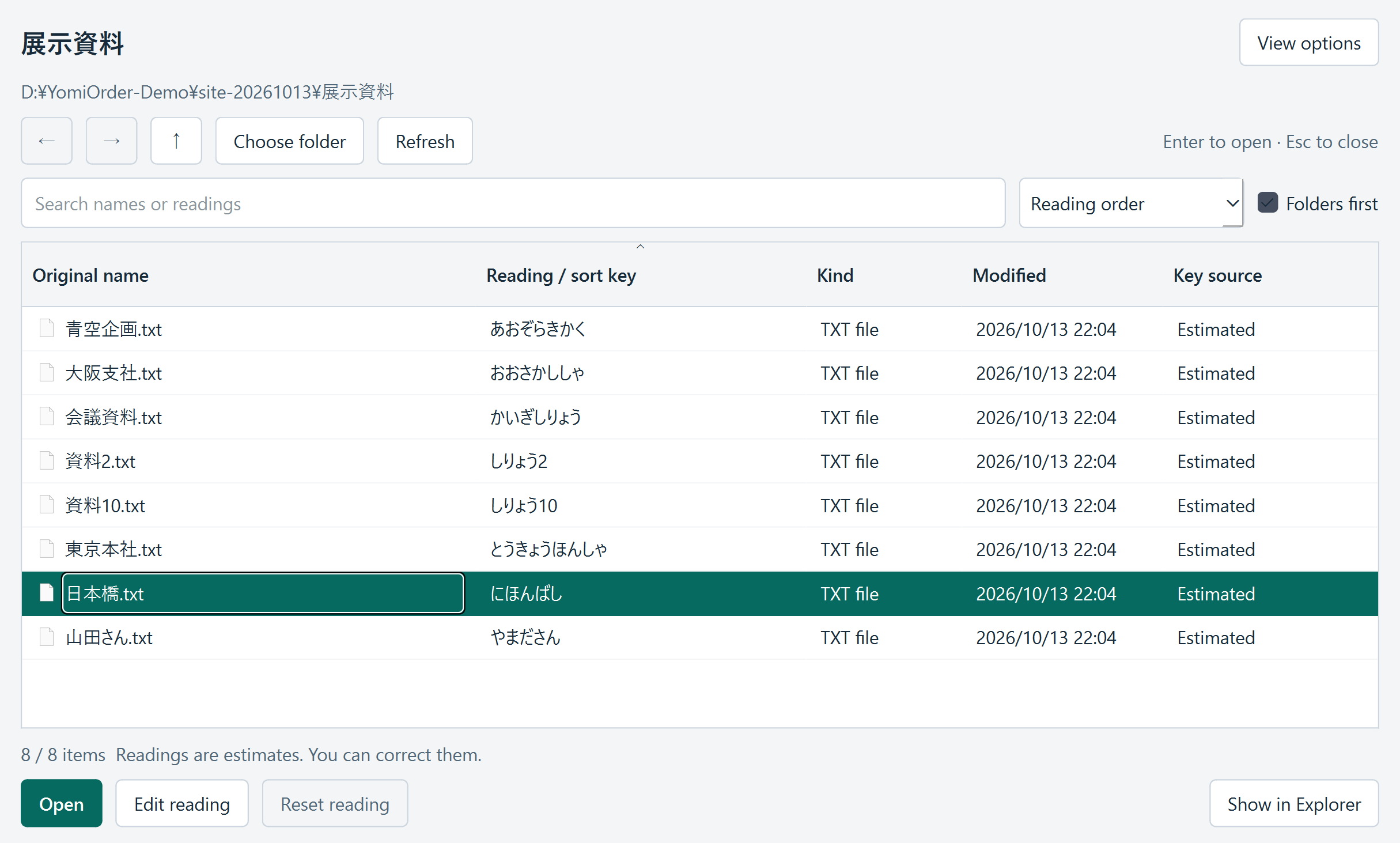Focus the Search names or readings field
Viewport: 1400px width, 843px height.
pos(513,203)
